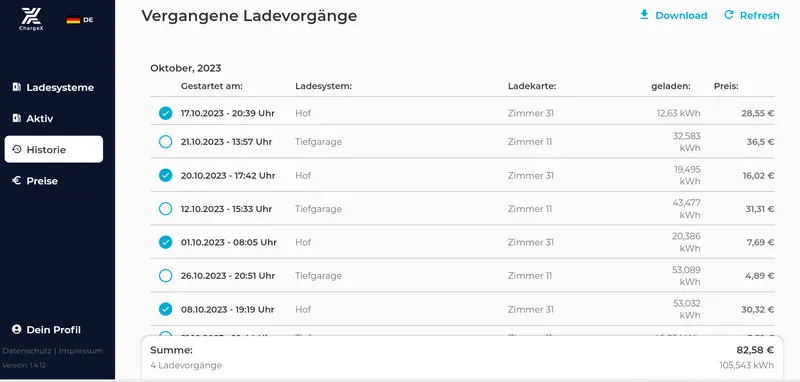Viewport: 800px width, 382px height.
Task: Click the Dein Profil person icon
Action: coord(16,329)
